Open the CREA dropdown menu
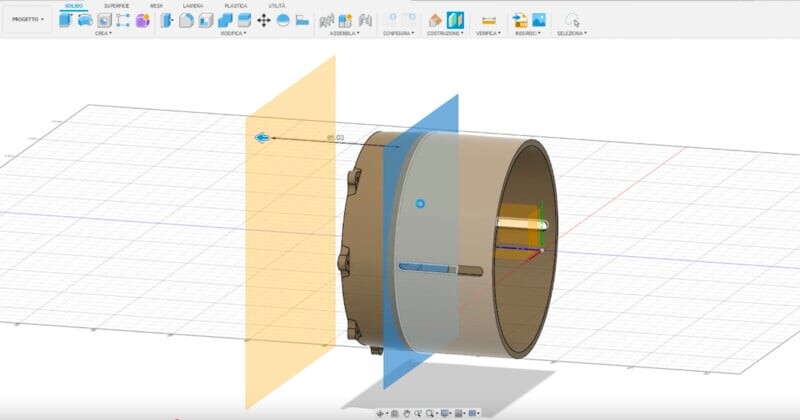 pos(102,33)
